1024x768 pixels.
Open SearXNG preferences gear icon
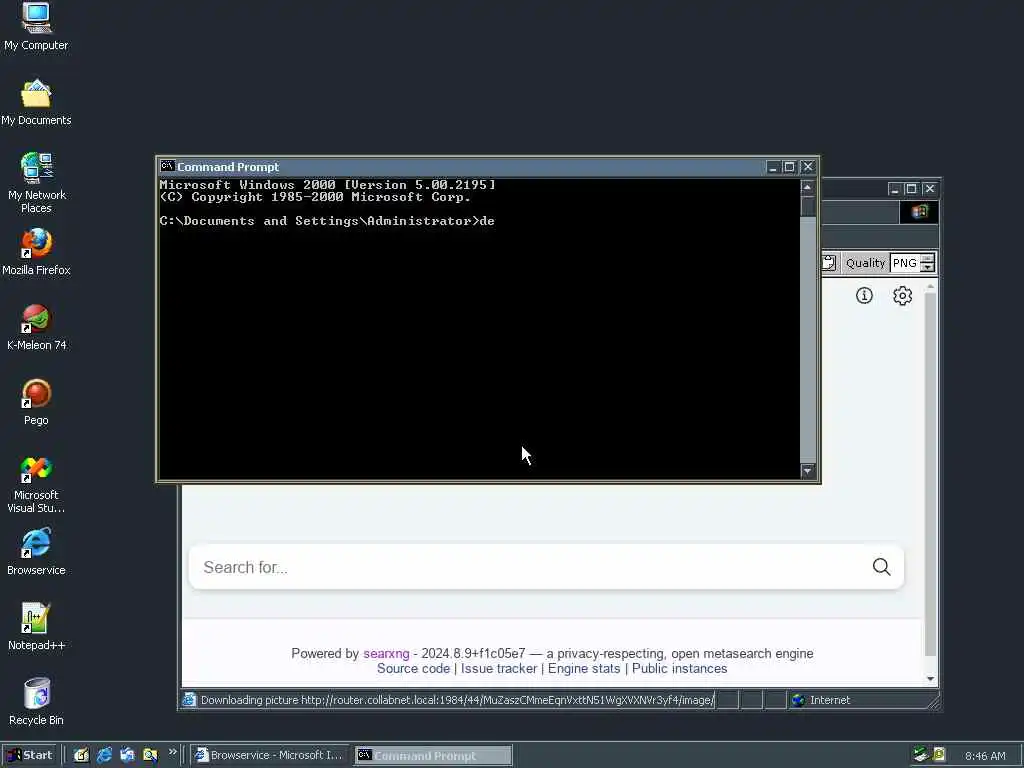pyautogui.click(x=903, y=296)
